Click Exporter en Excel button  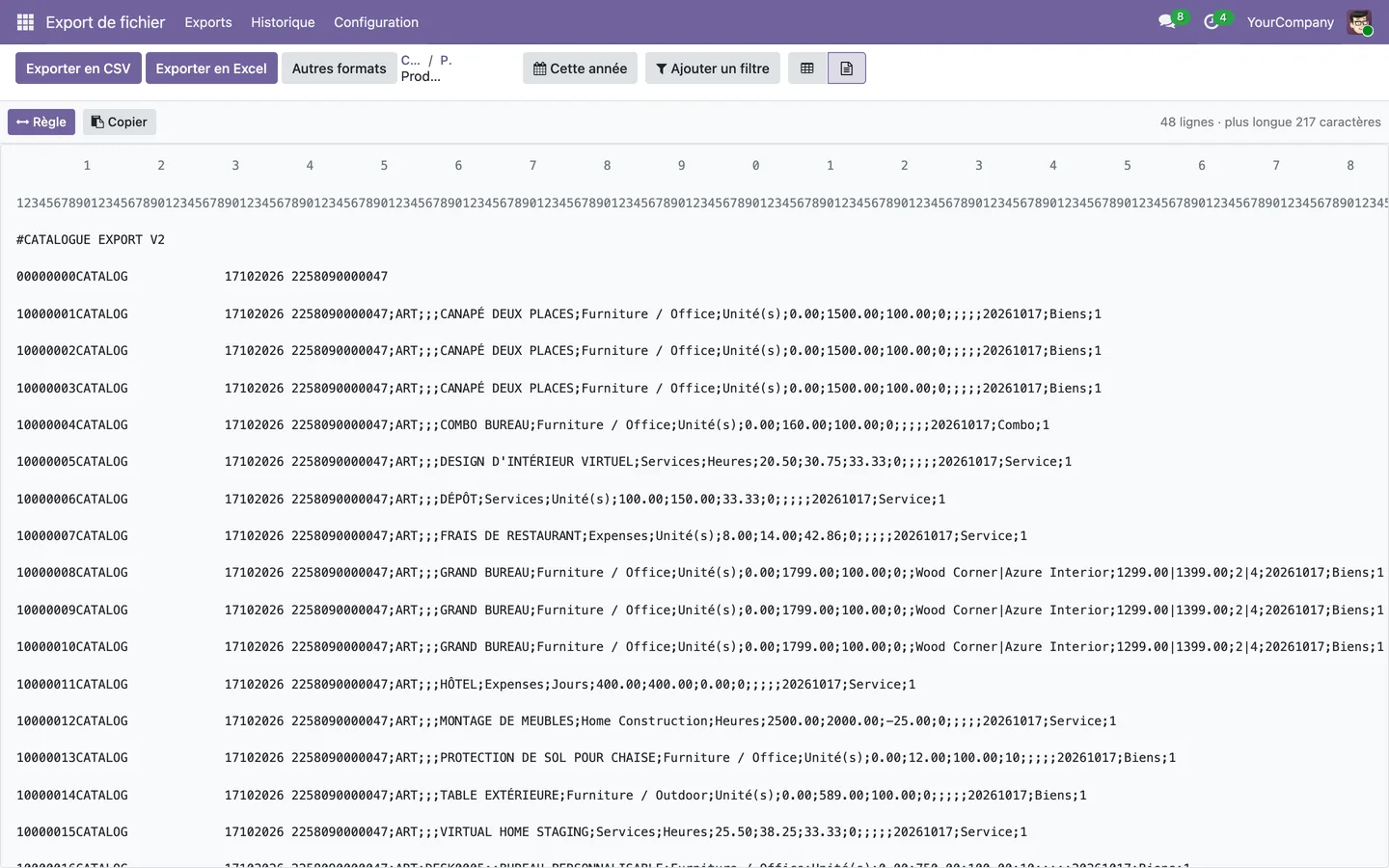pos(211,68)
